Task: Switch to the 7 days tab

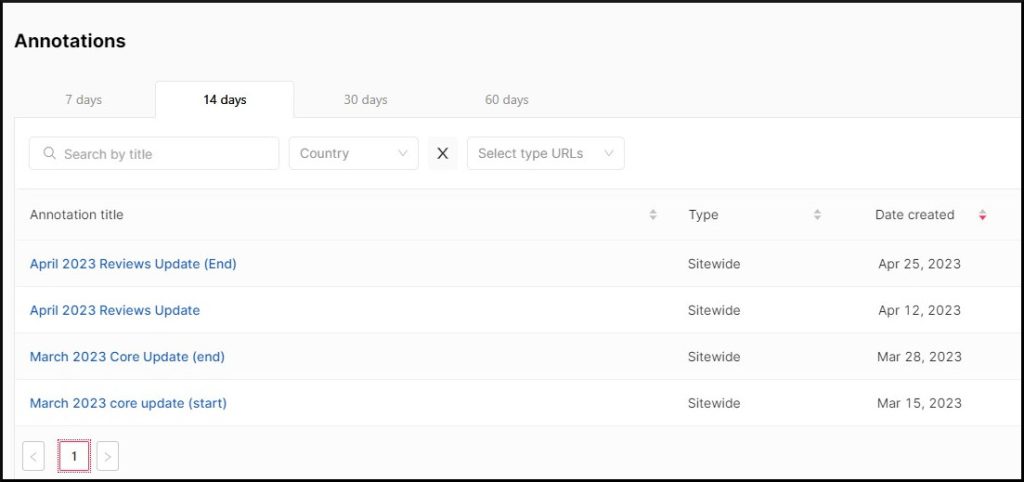Action: click(83, 100)
